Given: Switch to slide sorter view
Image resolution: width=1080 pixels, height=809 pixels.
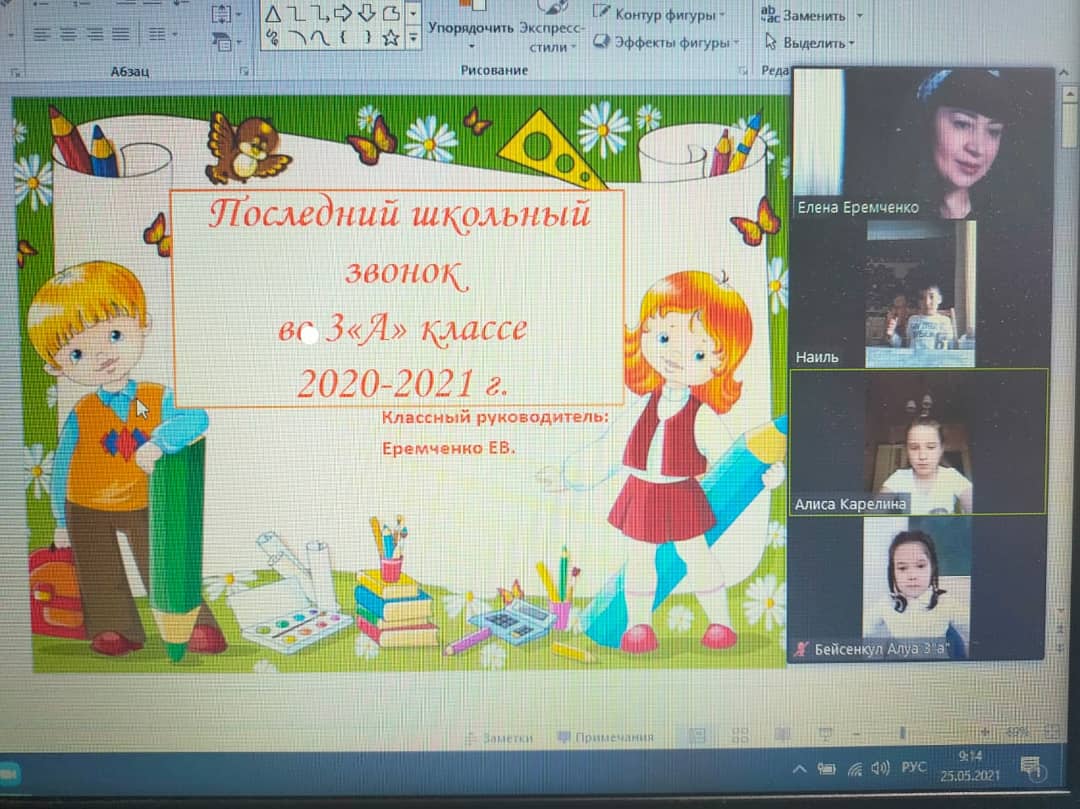Looking at the screenshot, I should point(741,736).
